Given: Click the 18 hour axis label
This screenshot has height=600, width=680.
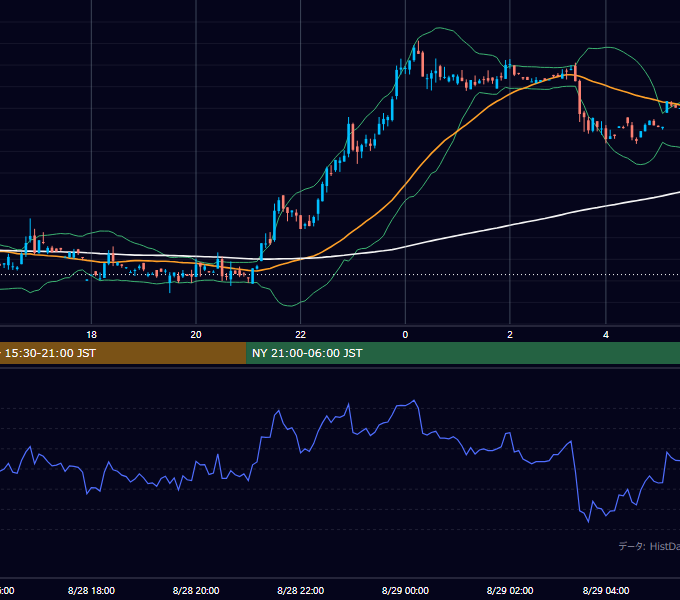Looking at the screenshot, I should coord(92,335).
